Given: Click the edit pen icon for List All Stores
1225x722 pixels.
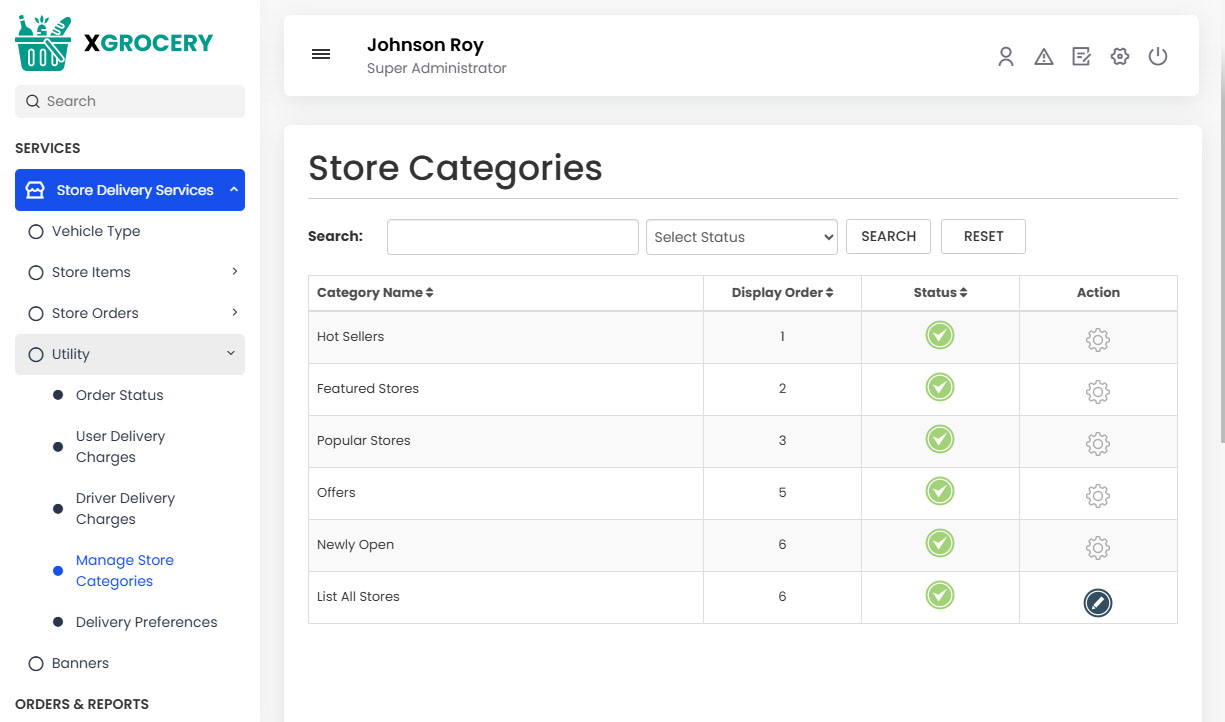Looking at the screenshot, I should pos(1097,603).
